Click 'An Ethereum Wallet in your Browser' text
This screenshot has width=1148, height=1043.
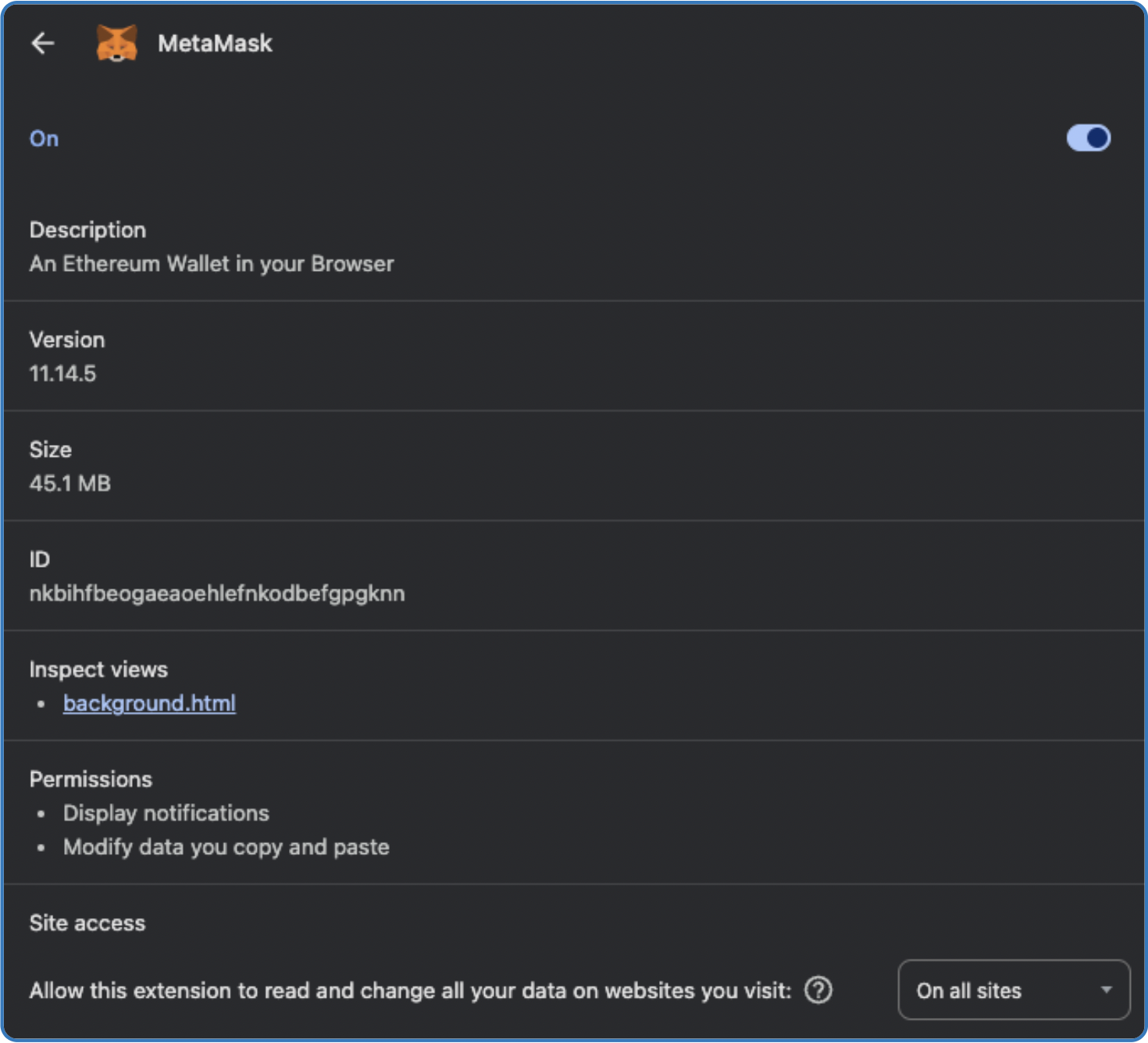pyautogui.click(x=212, y=264)
